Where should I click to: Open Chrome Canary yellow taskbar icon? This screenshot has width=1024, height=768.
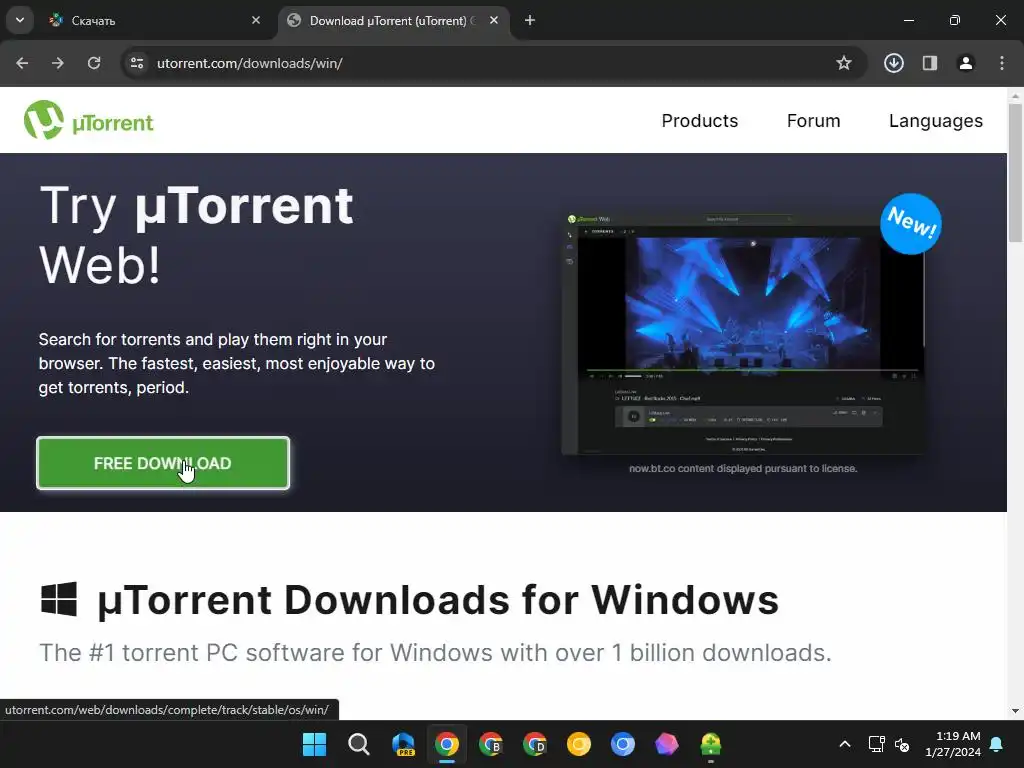pos(579,744)
